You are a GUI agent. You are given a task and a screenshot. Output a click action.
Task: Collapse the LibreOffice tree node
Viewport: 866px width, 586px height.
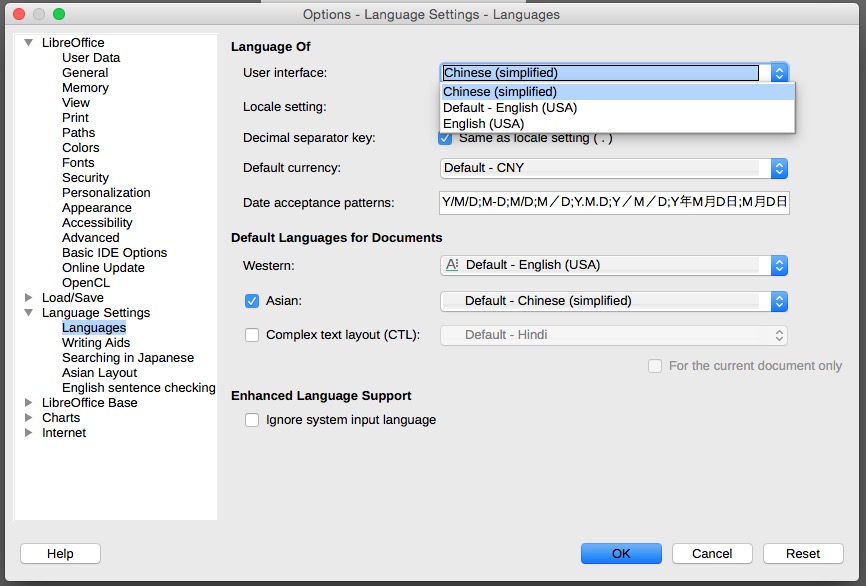(x=29, y=43)
